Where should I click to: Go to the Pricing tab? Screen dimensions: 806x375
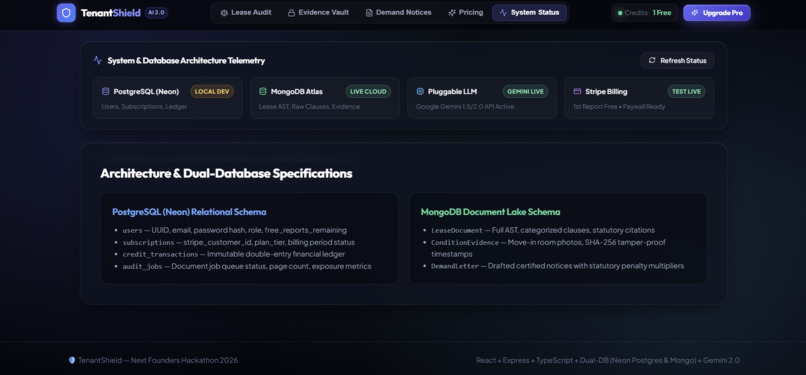pyautogui.click(x=466, y=13)
